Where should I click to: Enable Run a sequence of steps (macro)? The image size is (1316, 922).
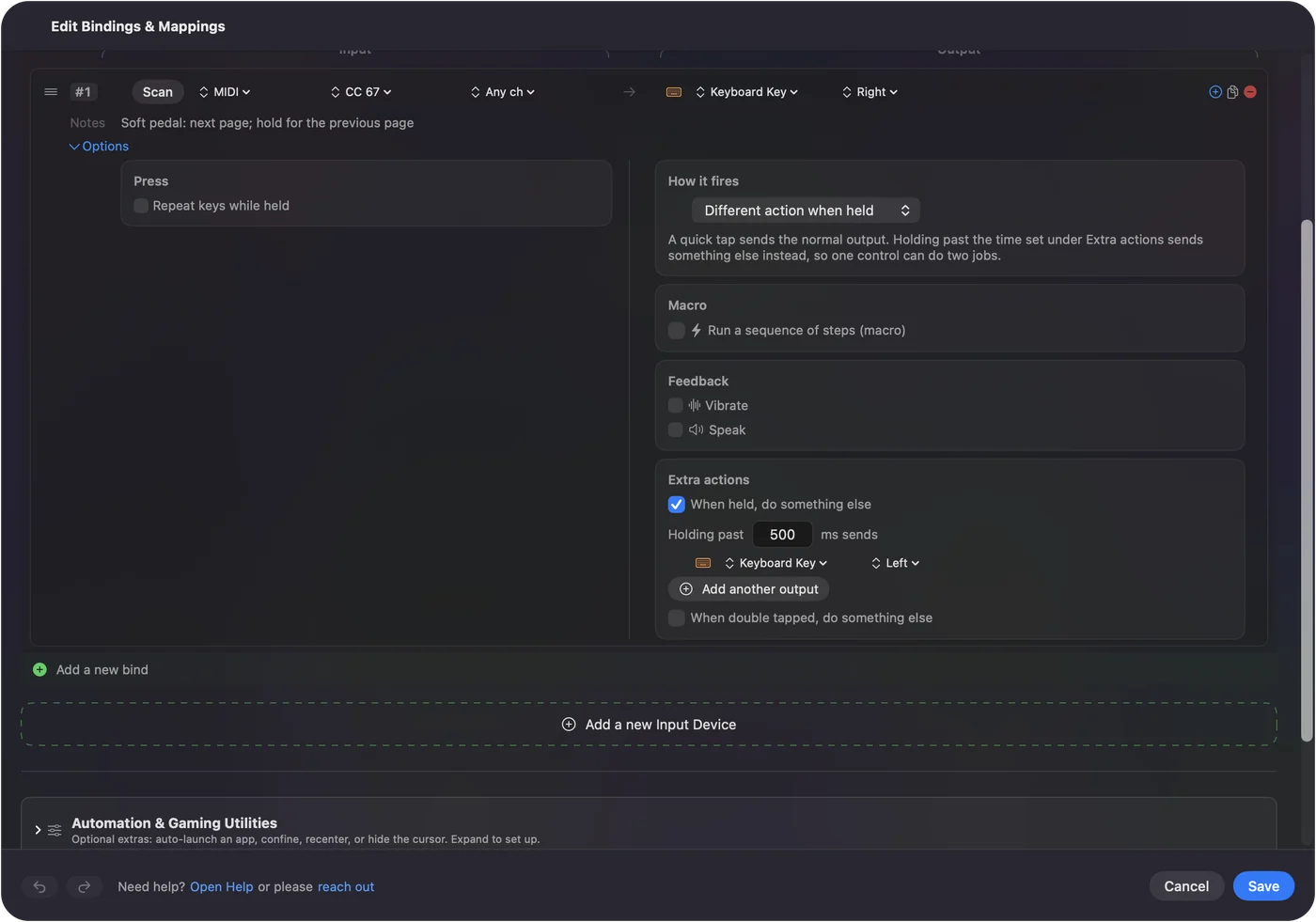tap(677, 331)
